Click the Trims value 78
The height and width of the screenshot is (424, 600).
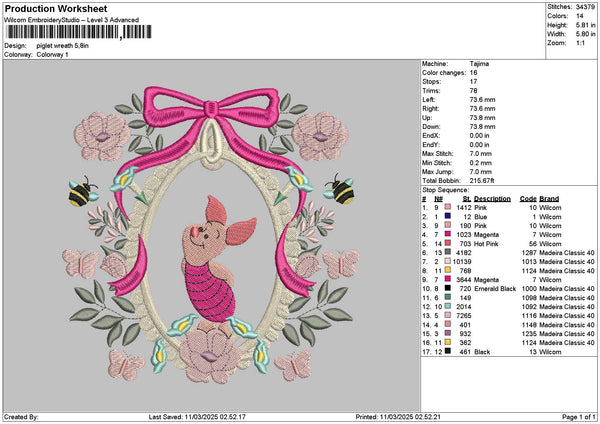(x=474, y=91)
